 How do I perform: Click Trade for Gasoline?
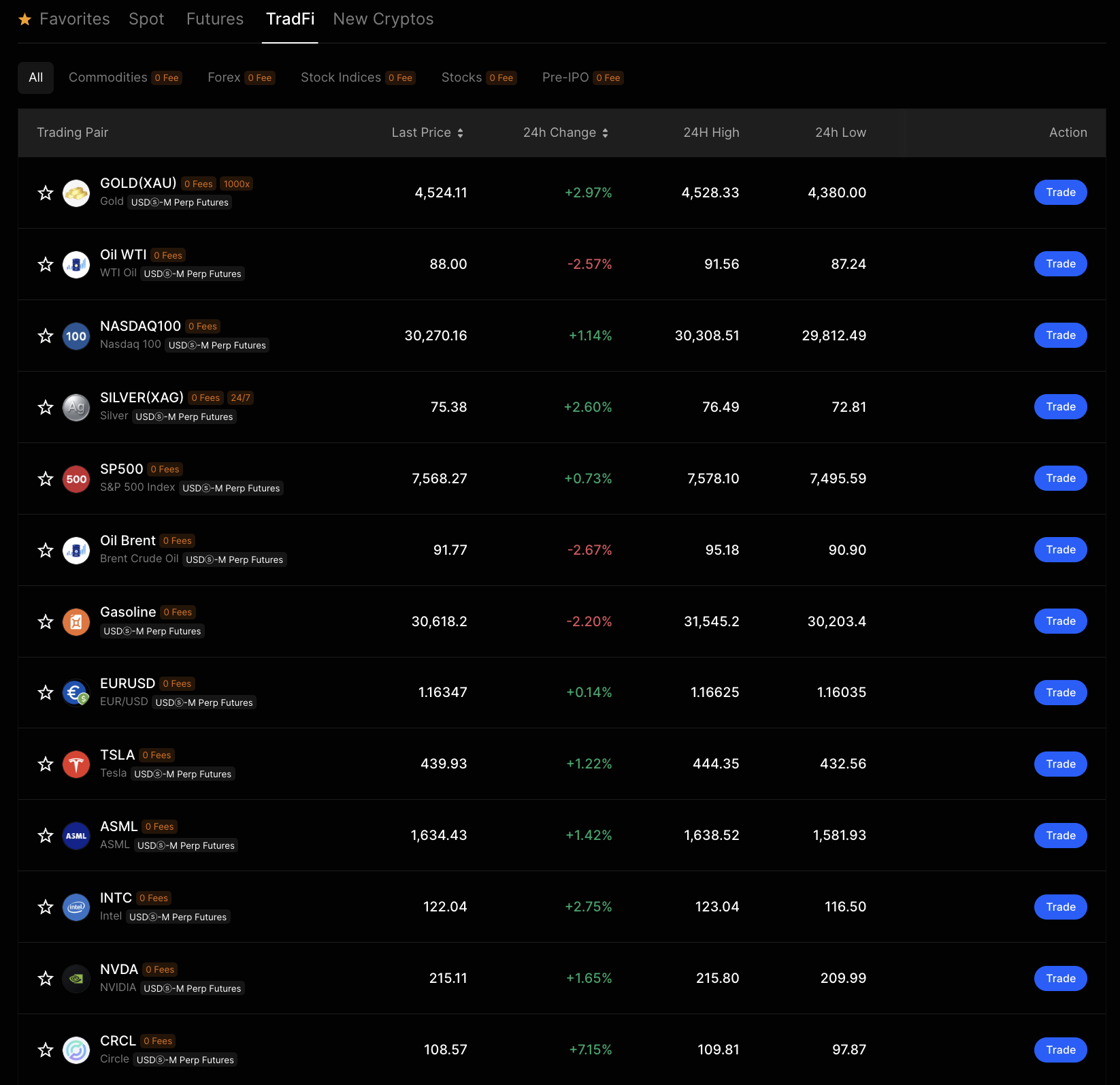(x=1061, y=621)
